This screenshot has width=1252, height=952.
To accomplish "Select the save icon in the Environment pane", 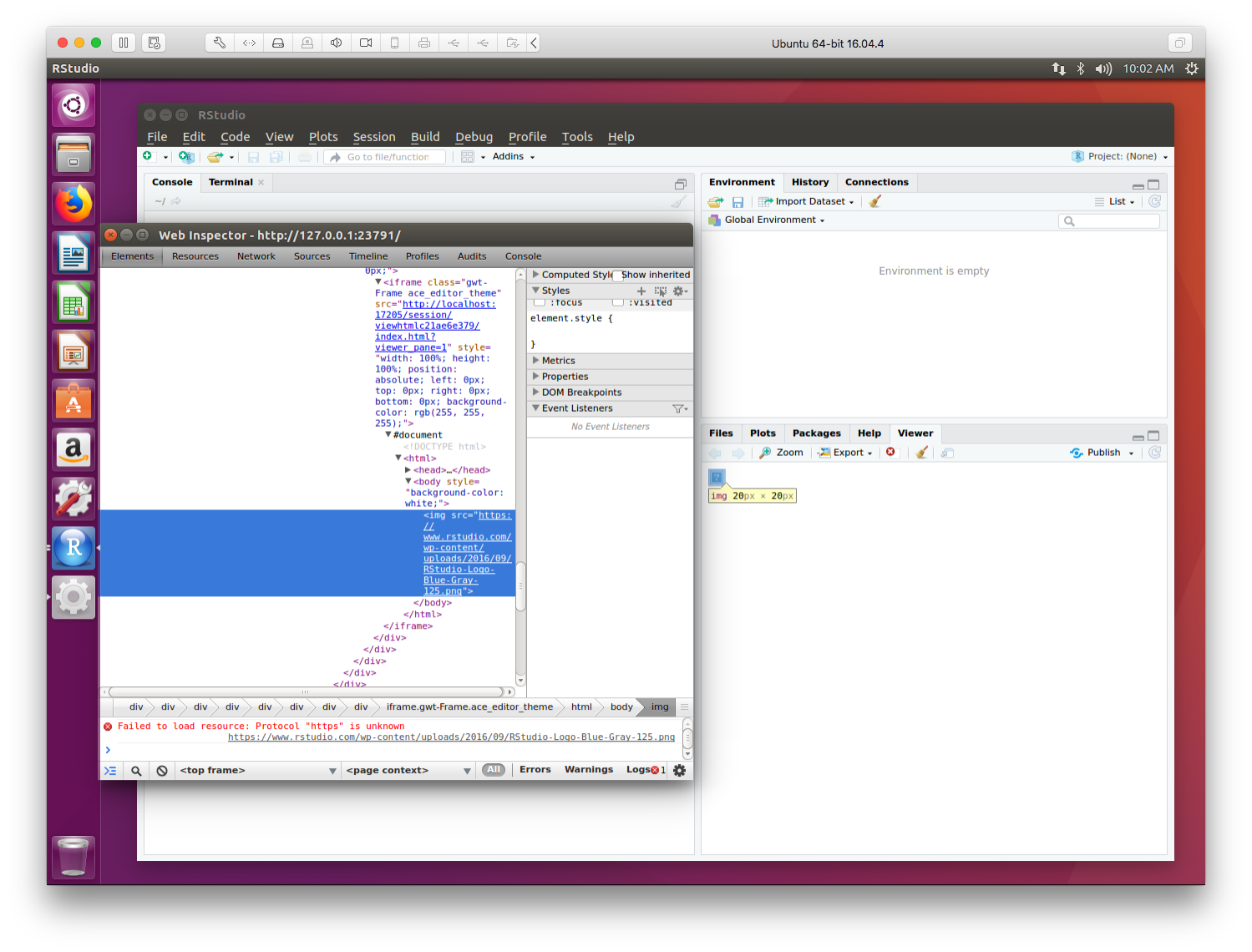I will coord(738,201).
